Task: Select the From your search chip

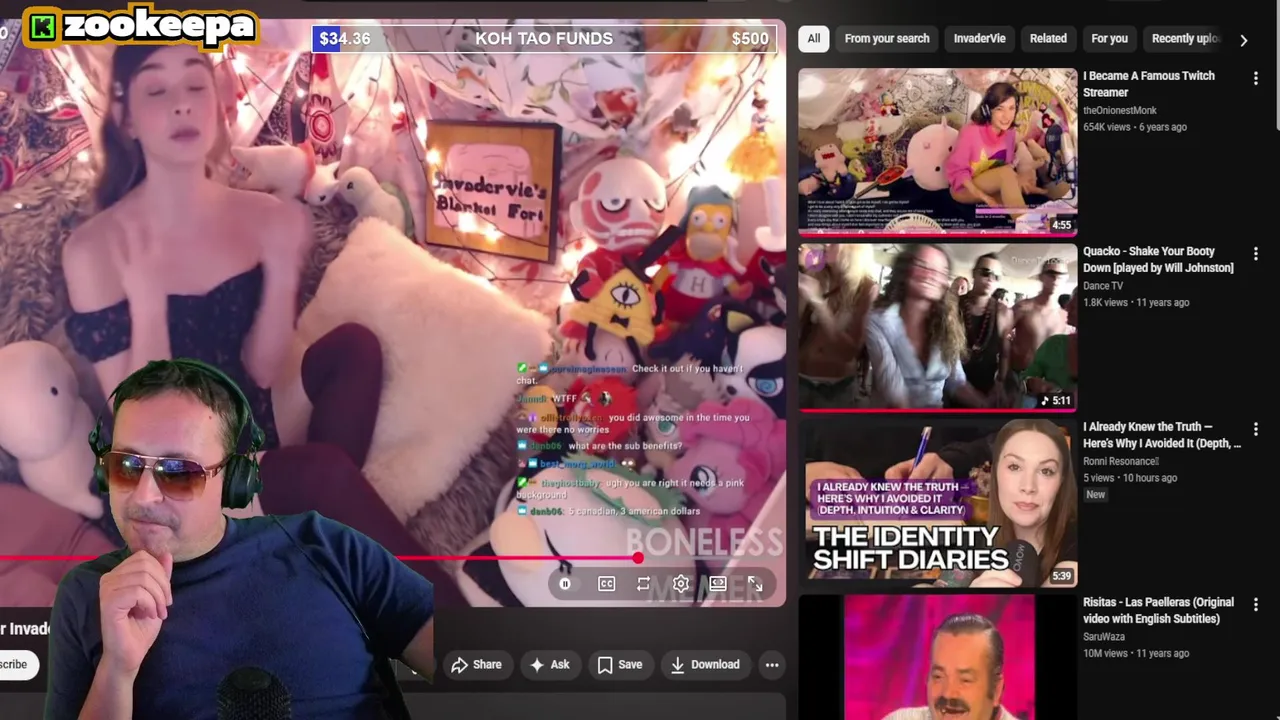Action: [x=887, y=39]
